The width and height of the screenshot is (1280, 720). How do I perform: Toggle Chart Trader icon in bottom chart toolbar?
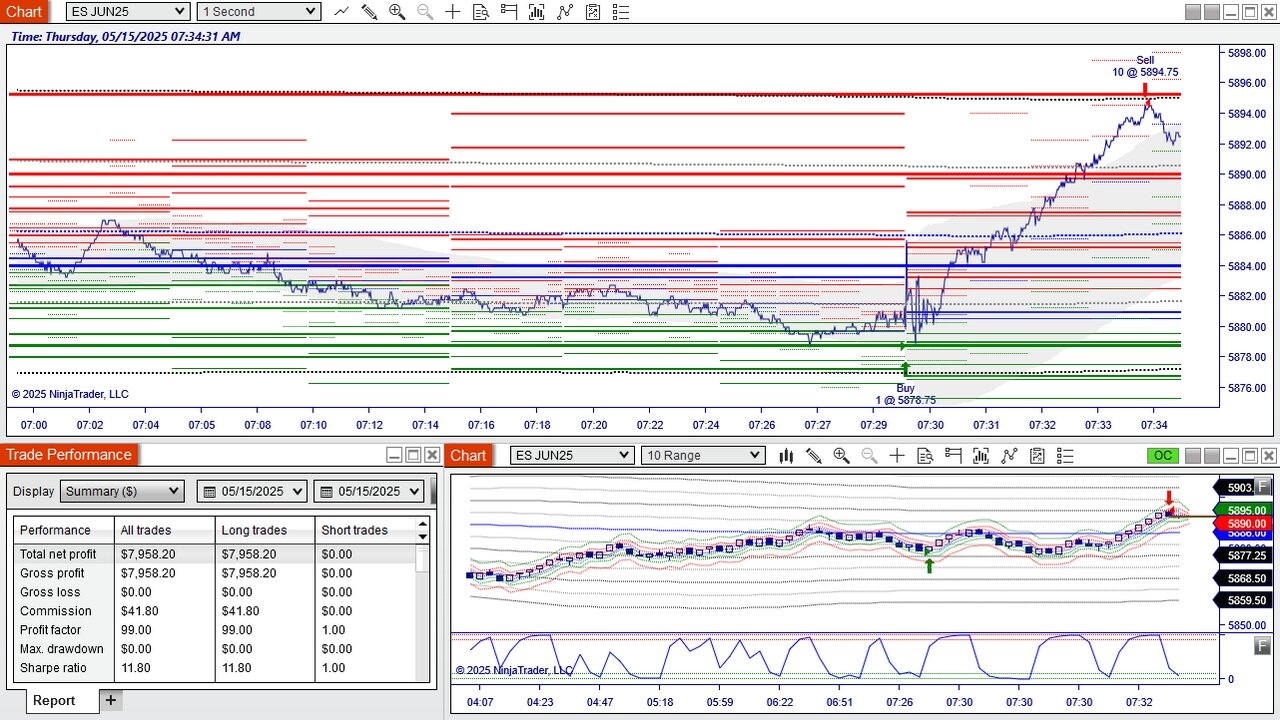(x=953, y=456)
